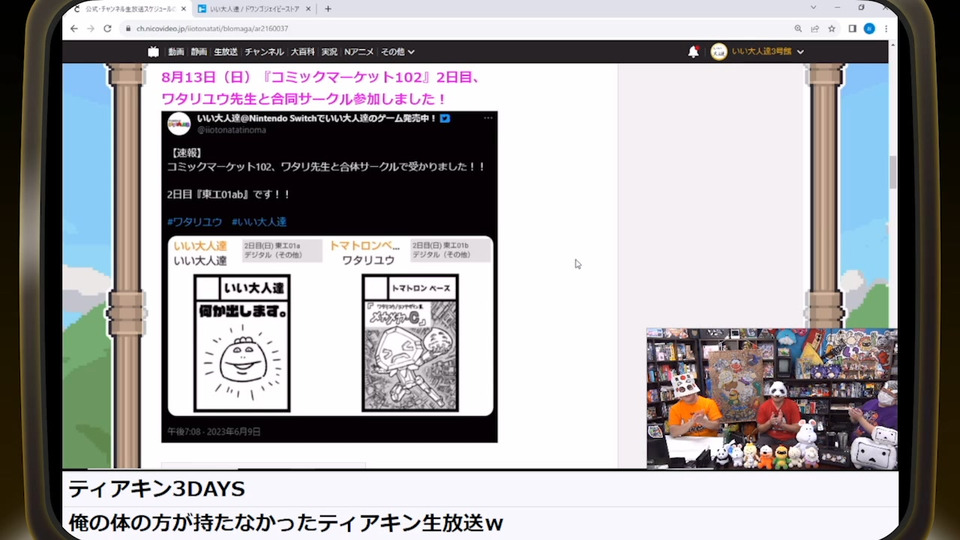Open site info lock icon in address bar
The height and width of the screenshot is (540, 960).
coord(128,29)
